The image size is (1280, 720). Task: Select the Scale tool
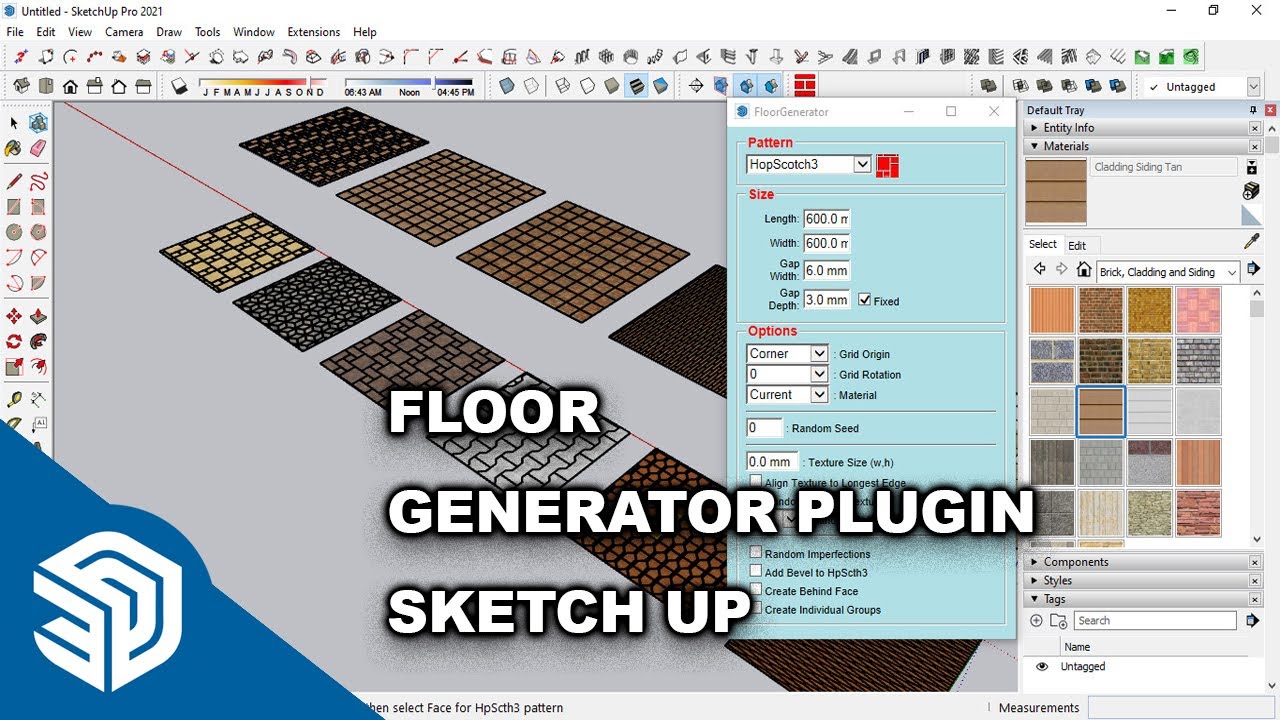14,367
